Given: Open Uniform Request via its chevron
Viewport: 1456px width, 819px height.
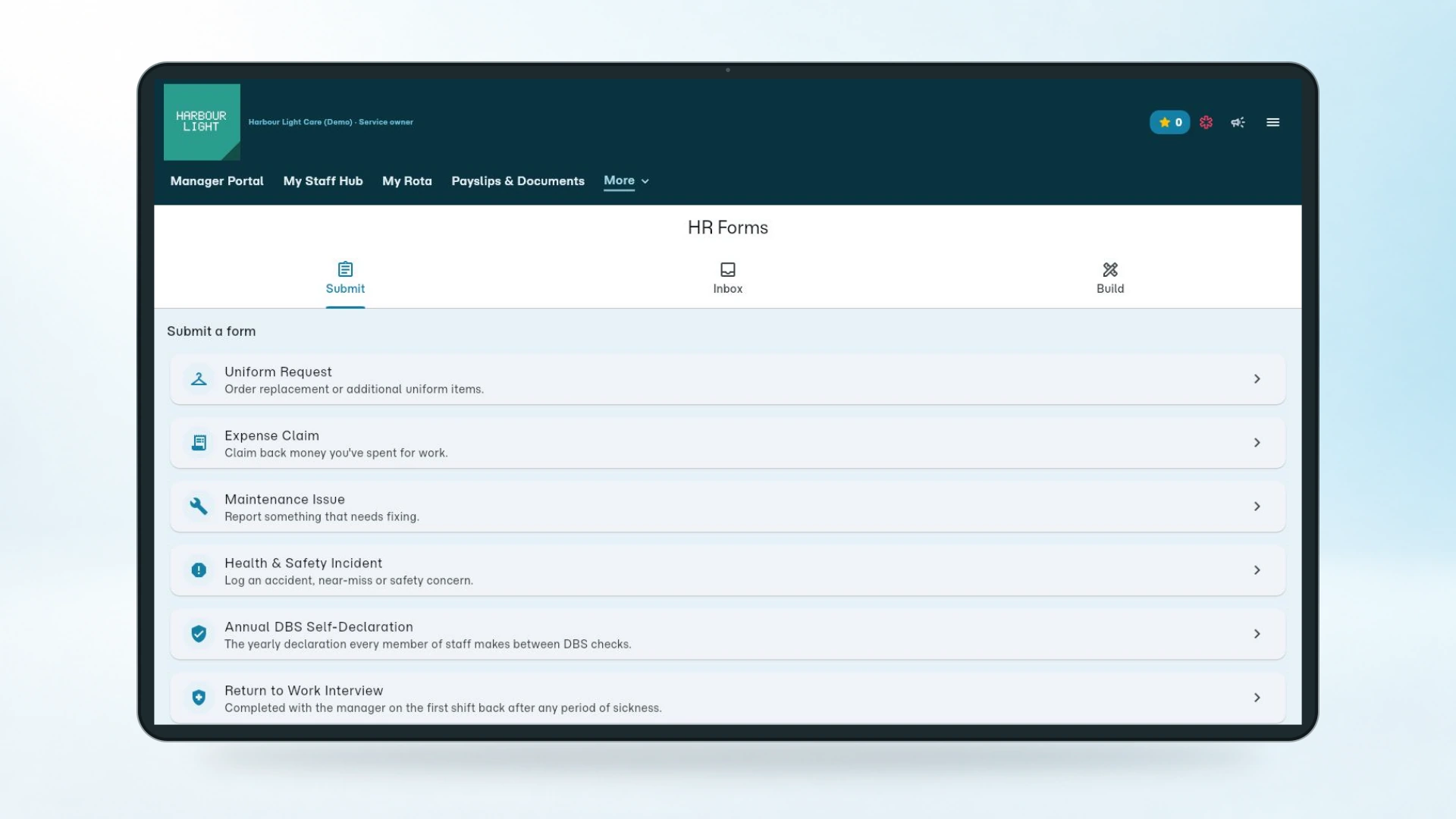Looking at the screenshot, I should (x=1257, y=378).
